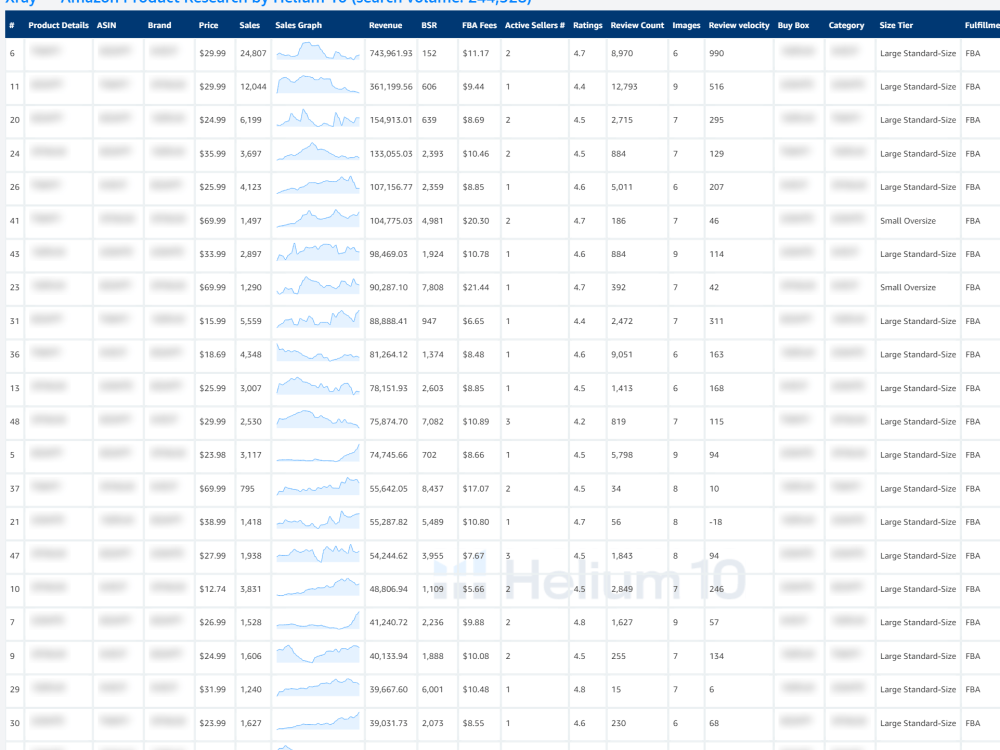Select revenue value 743,961.93
This screenshot has width=1000, height=750.
click(391, 54)
